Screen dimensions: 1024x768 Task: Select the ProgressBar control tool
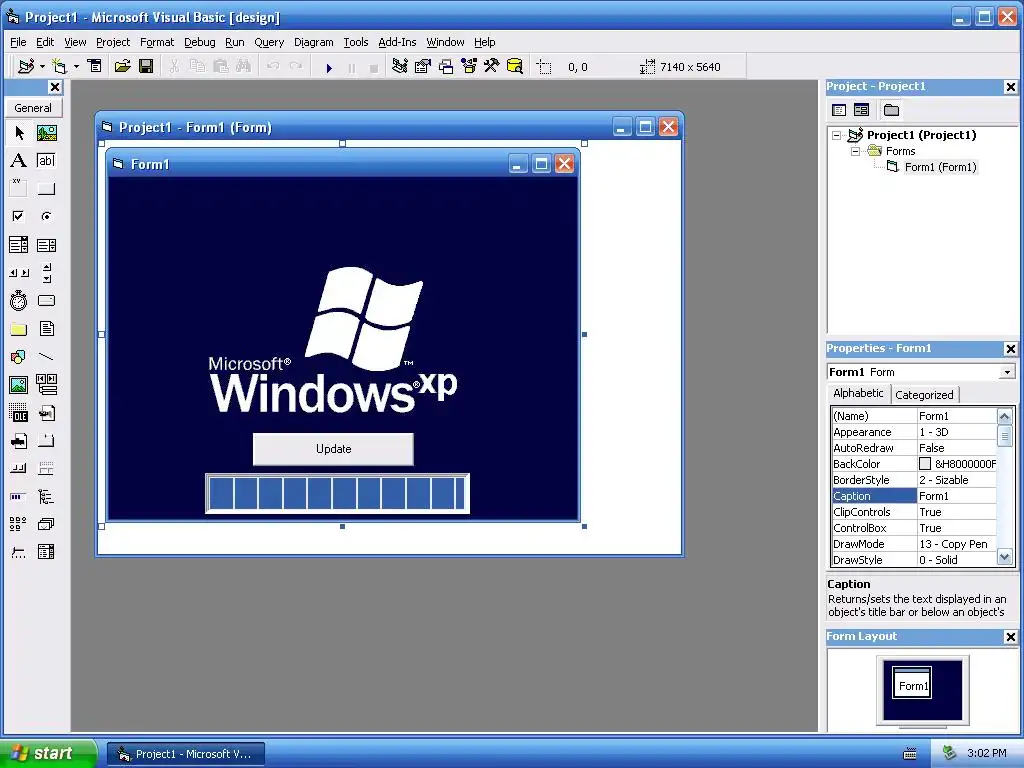click(x=19, y=496)
